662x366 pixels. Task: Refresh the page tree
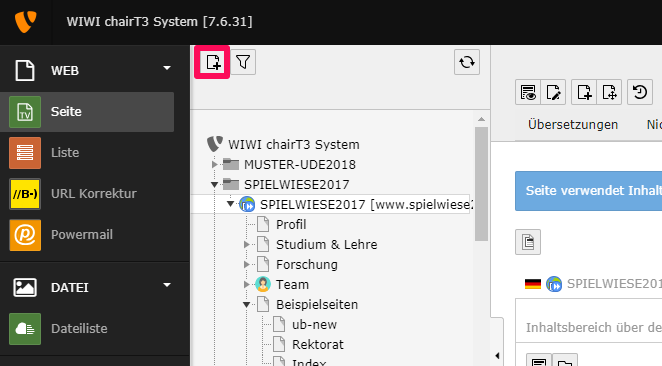(x=467, y=62)
